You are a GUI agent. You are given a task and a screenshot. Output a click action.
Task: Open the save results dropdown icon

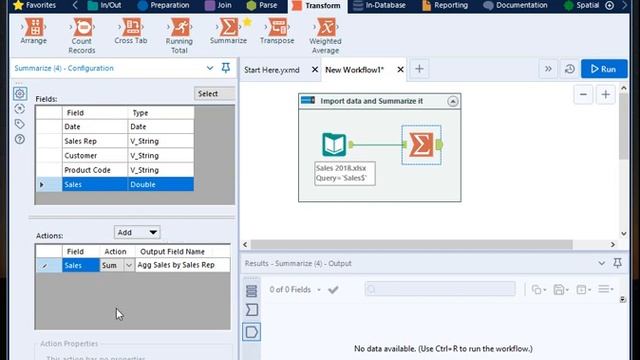pyautogui.click(x=561, y=289)
